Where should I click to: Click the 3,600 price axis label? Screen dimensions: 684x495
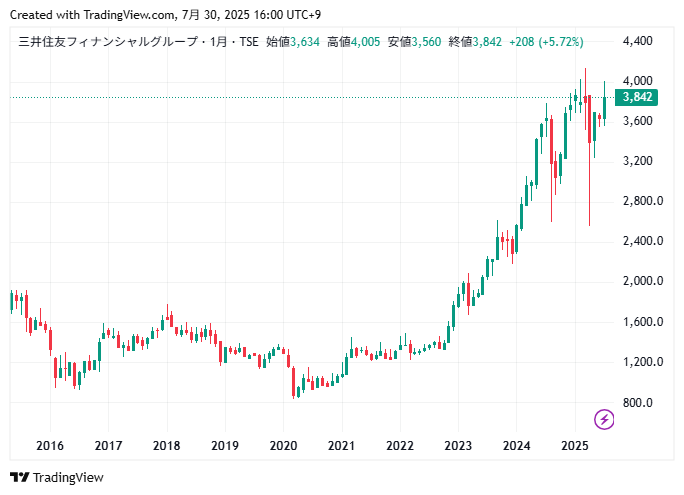click(x=638, y=121)
